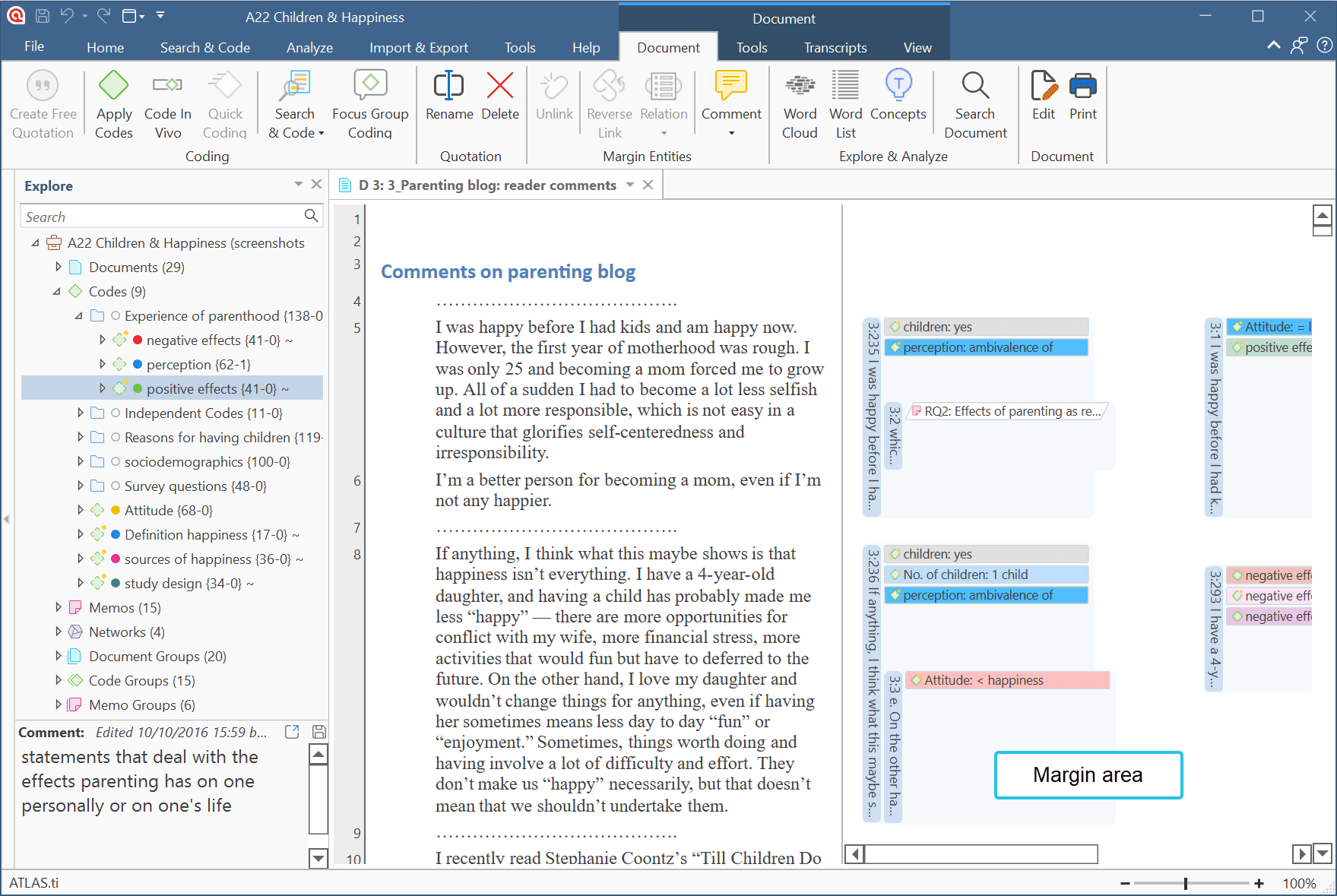This screenshot has width=1337, height=896.
Task: Click the zoom out minus button
Action: click(1125, 883)
